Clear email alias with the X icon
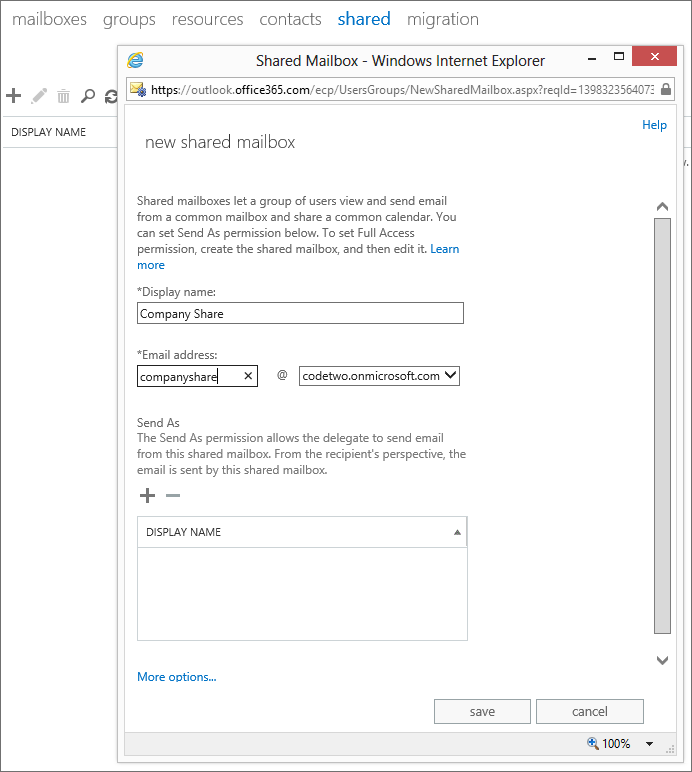Screen dimensions: 692x772 point(248,376)
